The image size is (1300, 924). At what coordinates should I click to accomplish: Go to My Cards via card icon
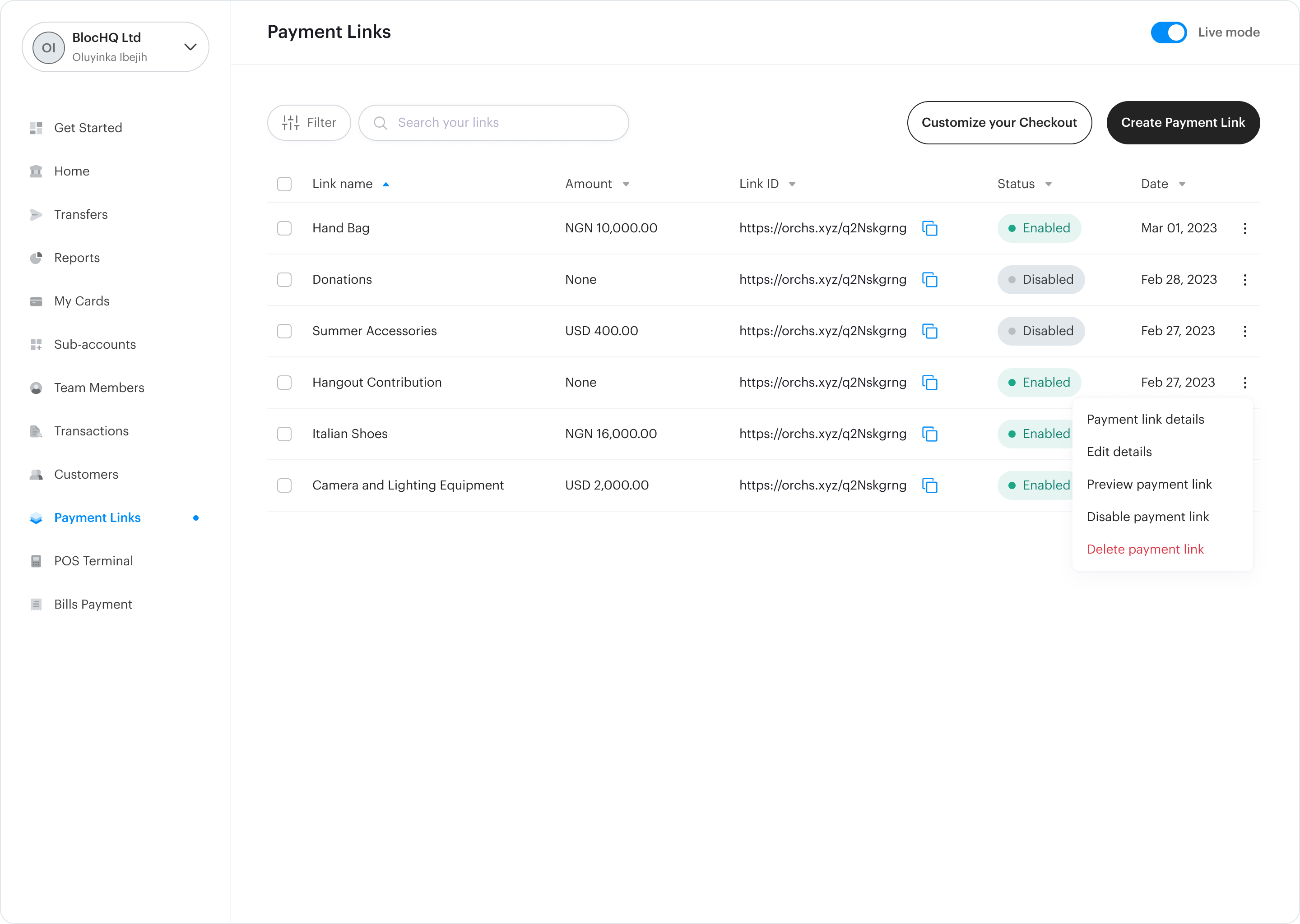coord(36,301)
